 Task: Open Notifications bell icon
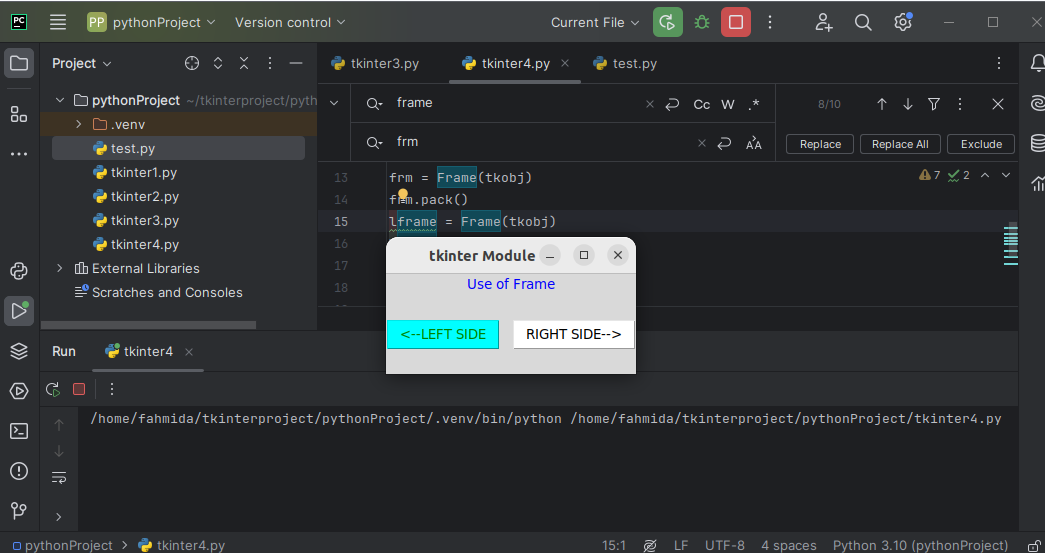pos(1037,63)
